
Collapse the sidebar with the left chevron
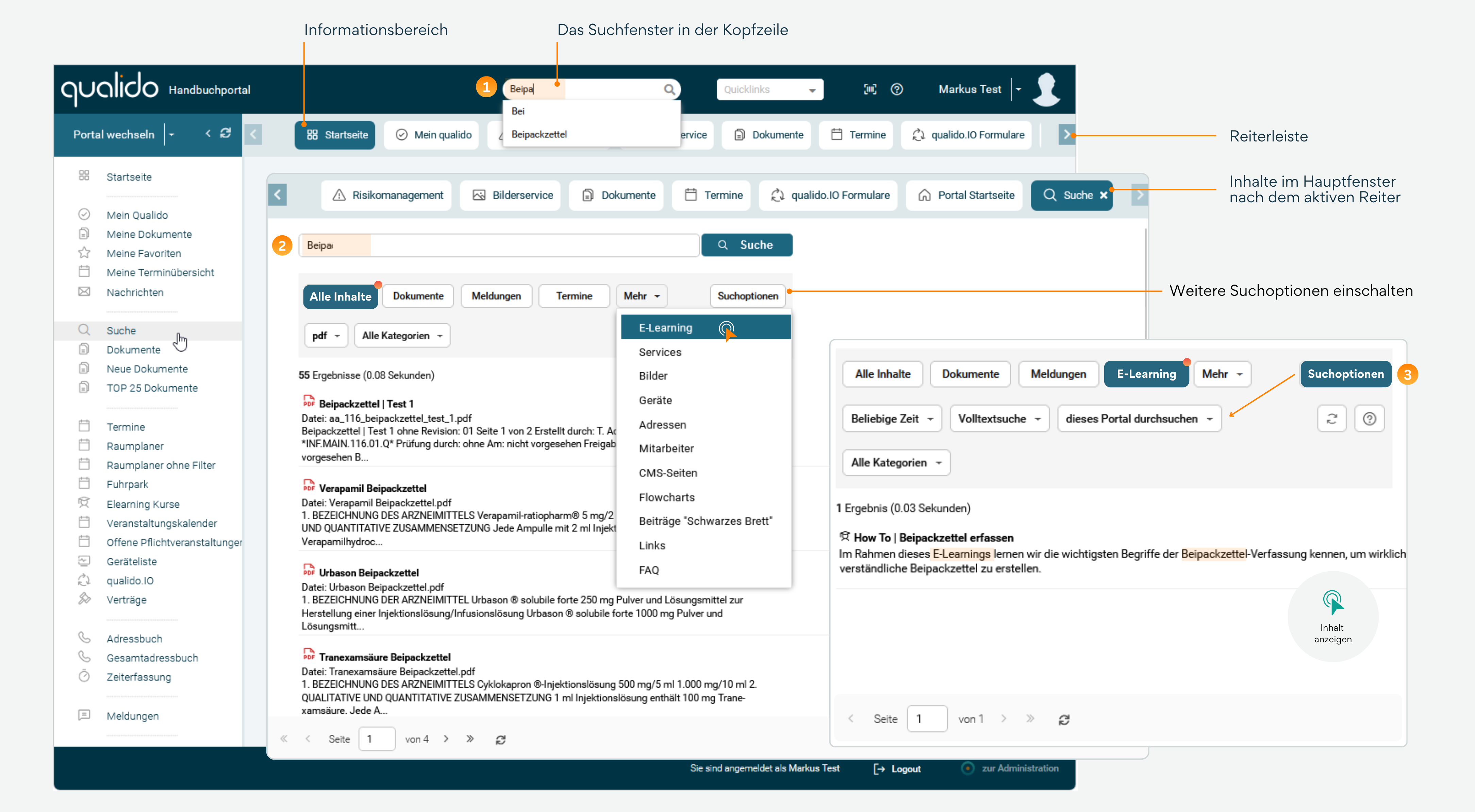(x=208, y=133)
